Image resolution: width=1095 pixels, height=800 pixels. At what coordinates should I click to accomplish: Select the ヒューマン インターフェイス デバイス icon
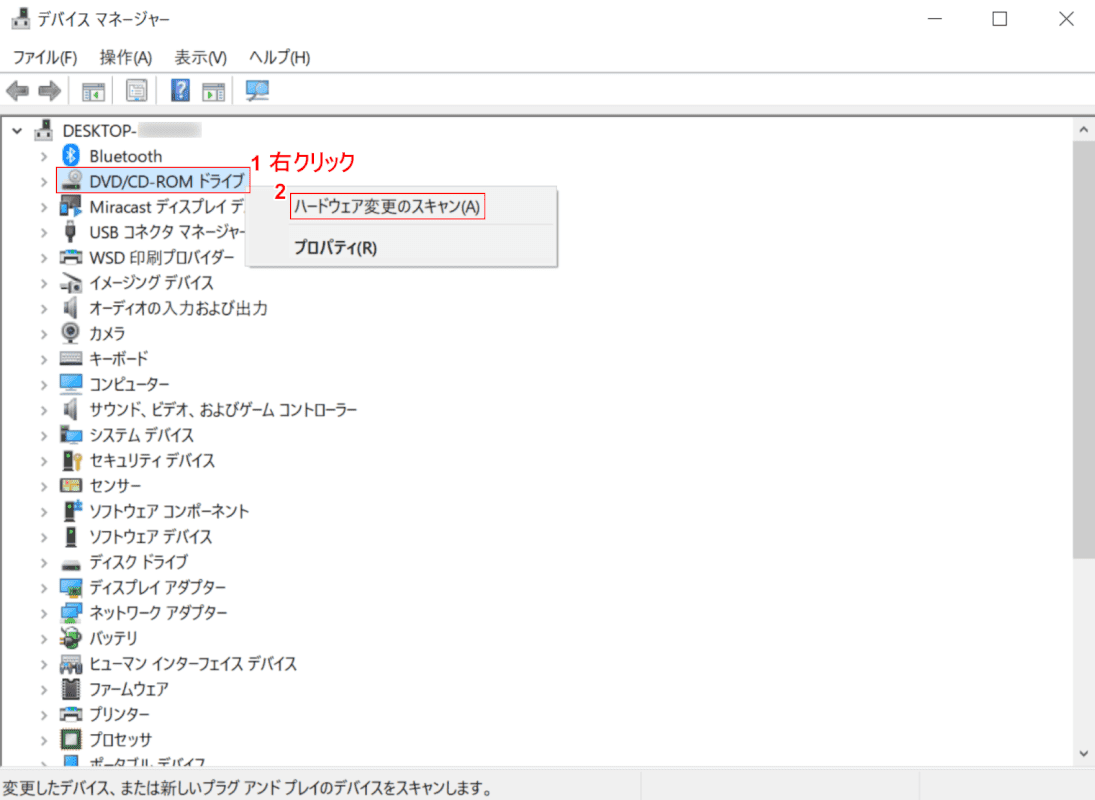[x=71, y=664]
